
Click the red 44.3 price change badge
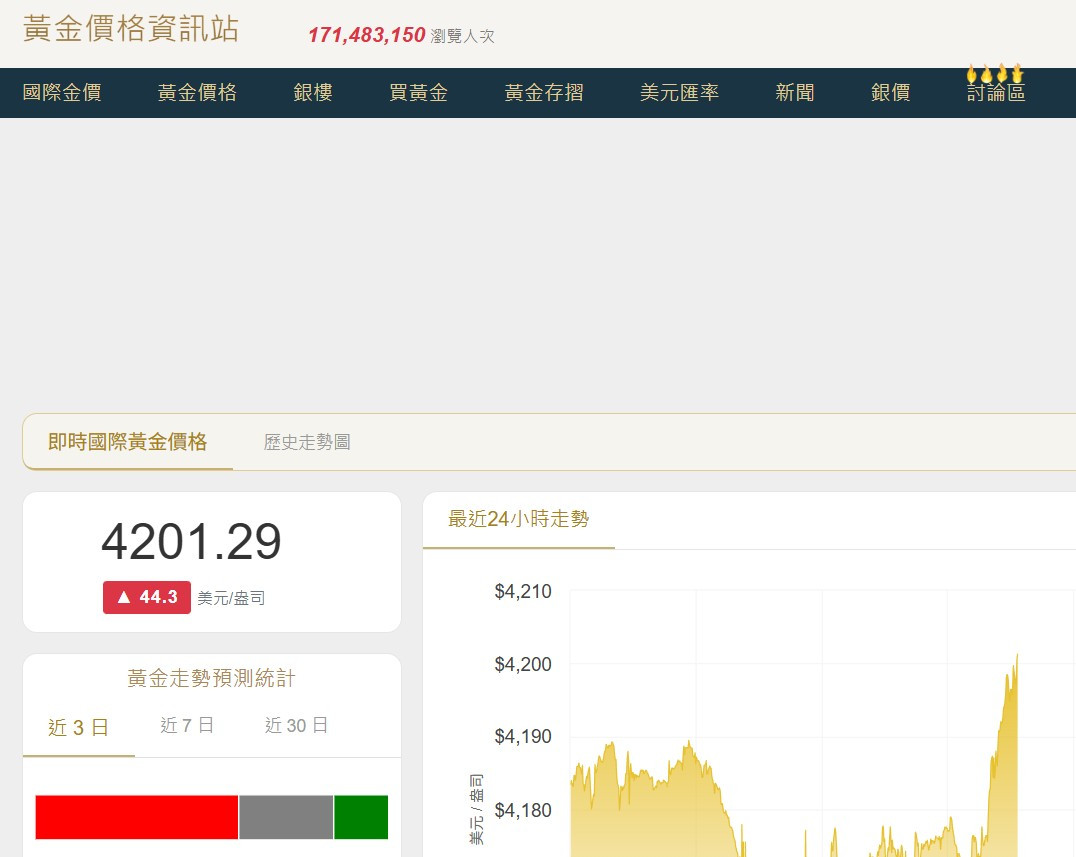click(147, 597)
